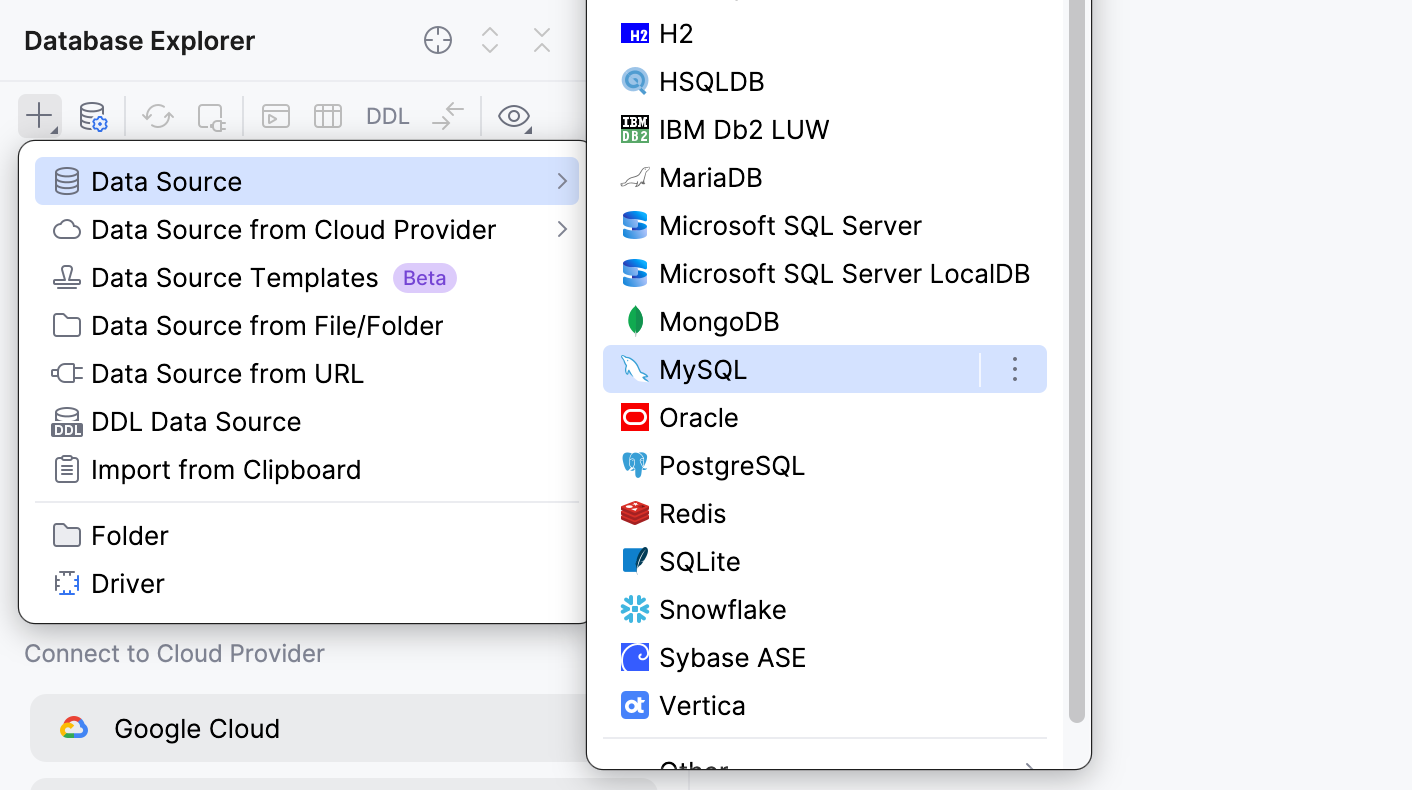Click the PostgreSQL elephant icon
The height and width of the screenshot is (790, 1412).
[x=635, y=465]
